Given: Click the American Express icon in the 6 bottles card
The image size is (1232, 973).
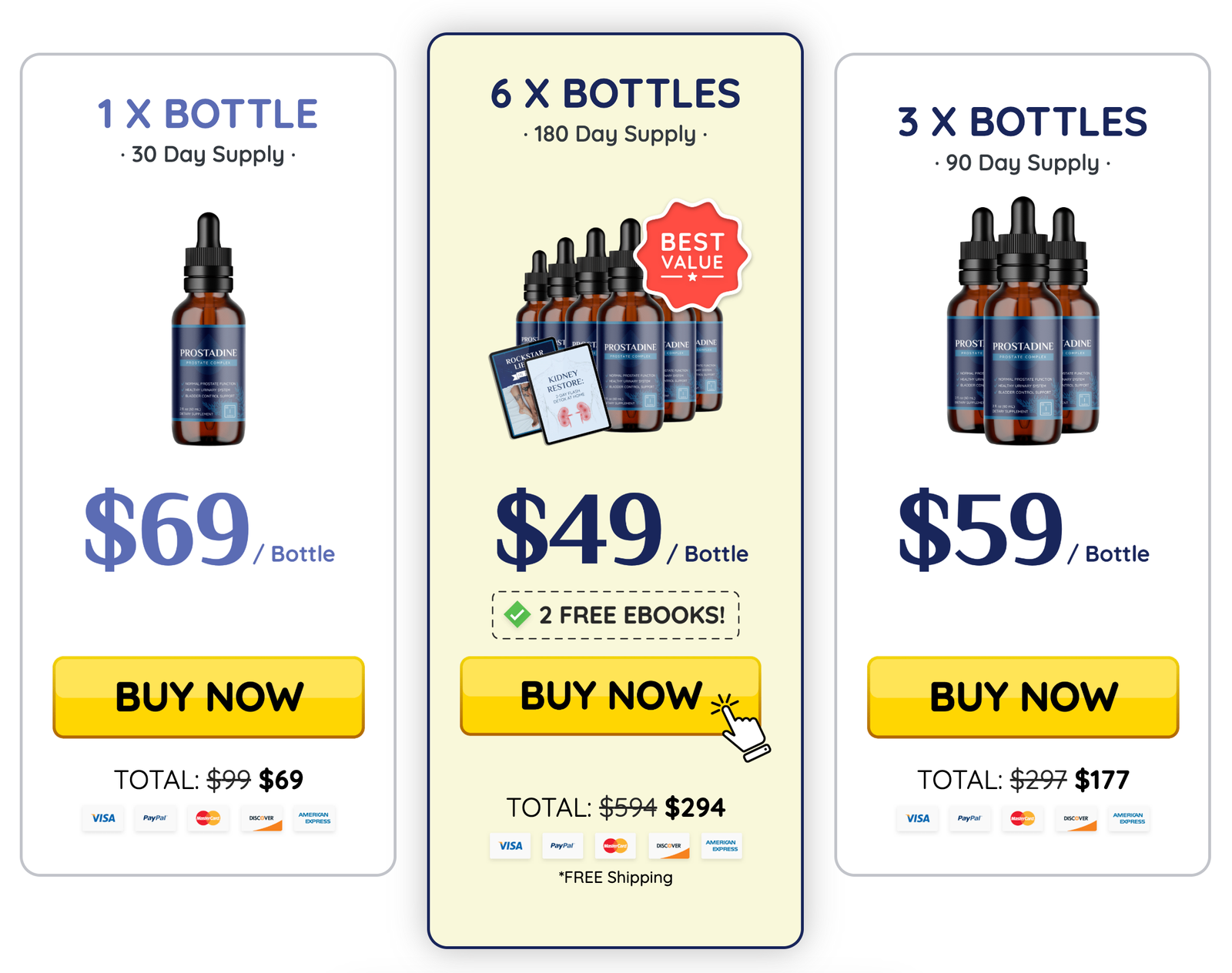Looking at the screenshot, I should (x=721, y=846).
